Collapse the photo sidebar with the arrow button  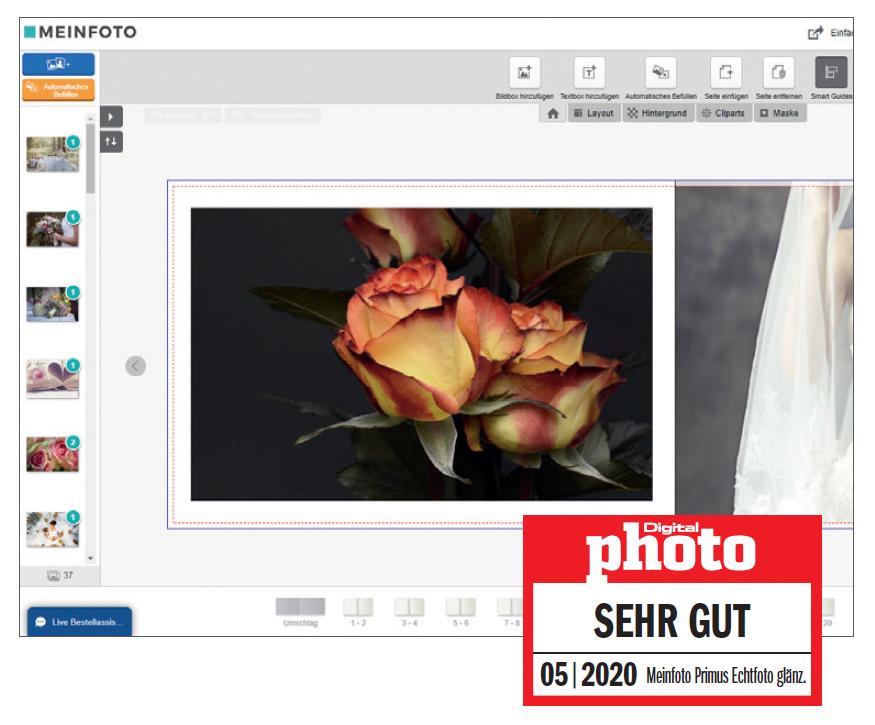click(111, 117)
